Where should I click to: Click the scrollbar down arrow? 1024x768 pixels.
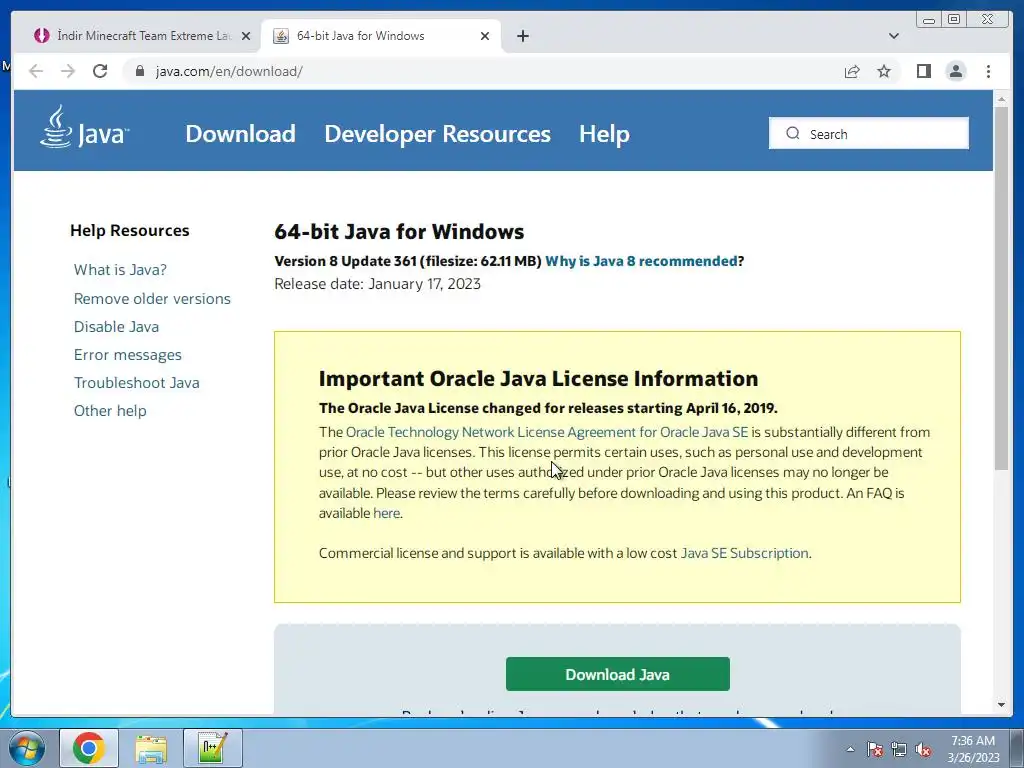[x=1001, y=705]
